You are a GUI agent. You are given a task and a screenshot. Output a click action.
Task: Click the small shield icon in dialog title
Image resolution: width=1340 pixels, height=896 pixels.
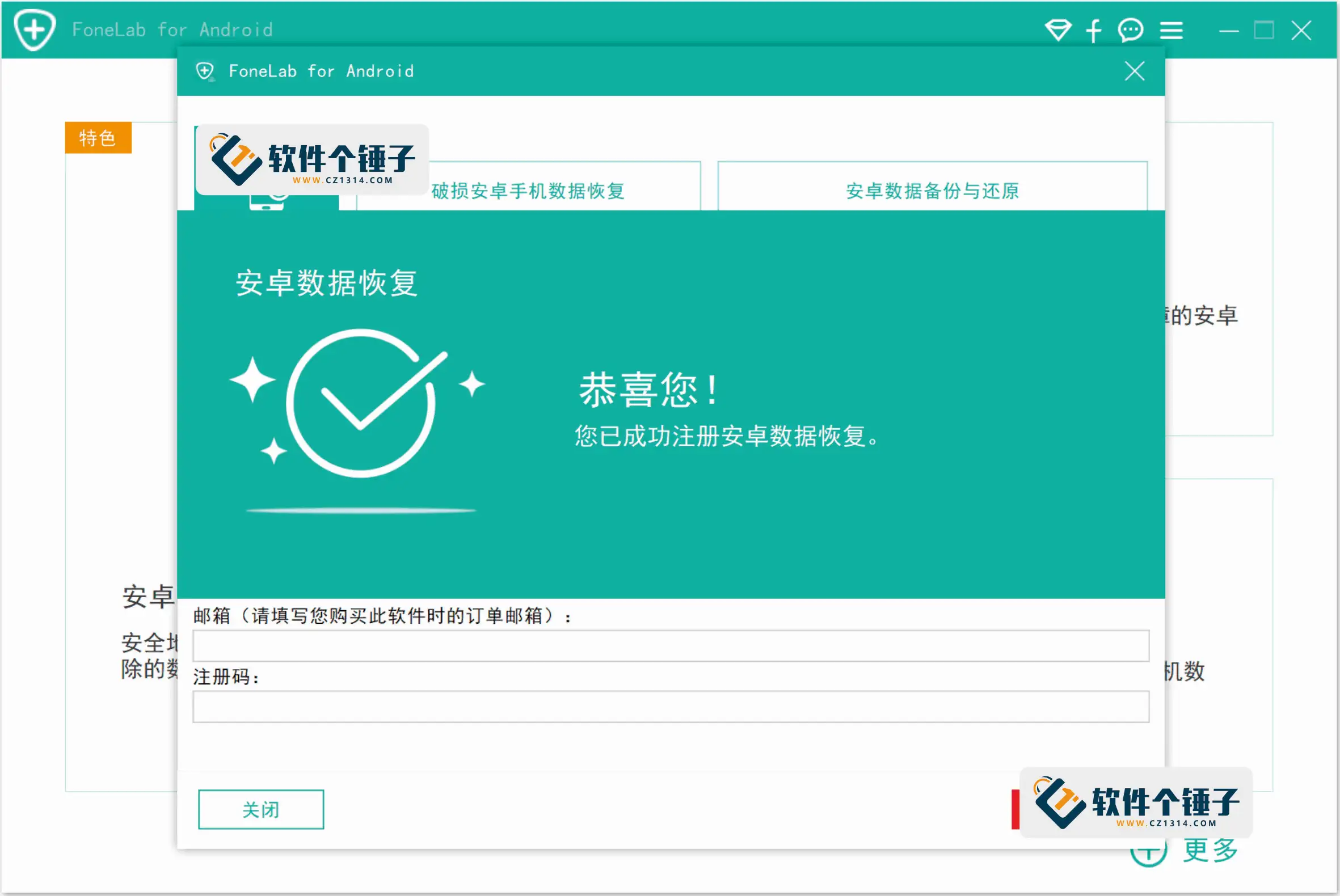[205, 71]
